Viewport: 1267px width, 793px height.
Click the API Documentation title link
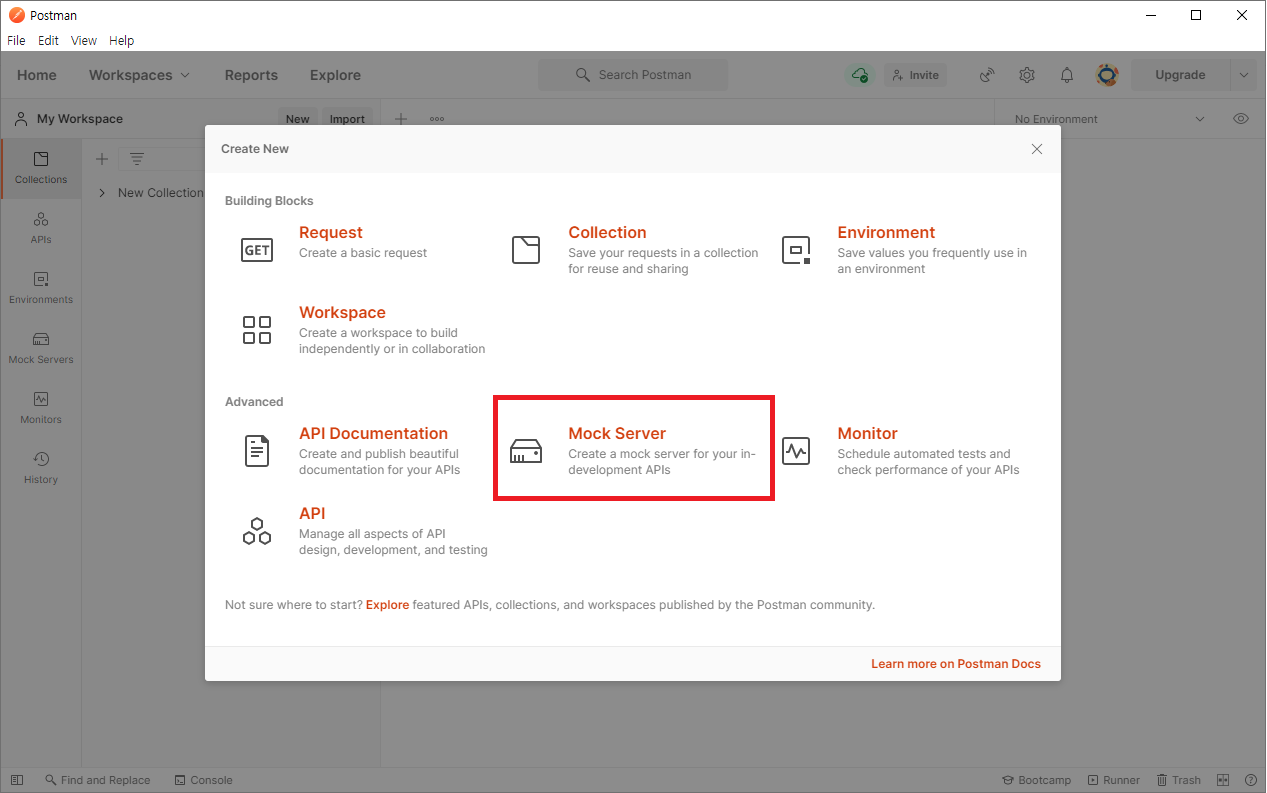[373, 434]
